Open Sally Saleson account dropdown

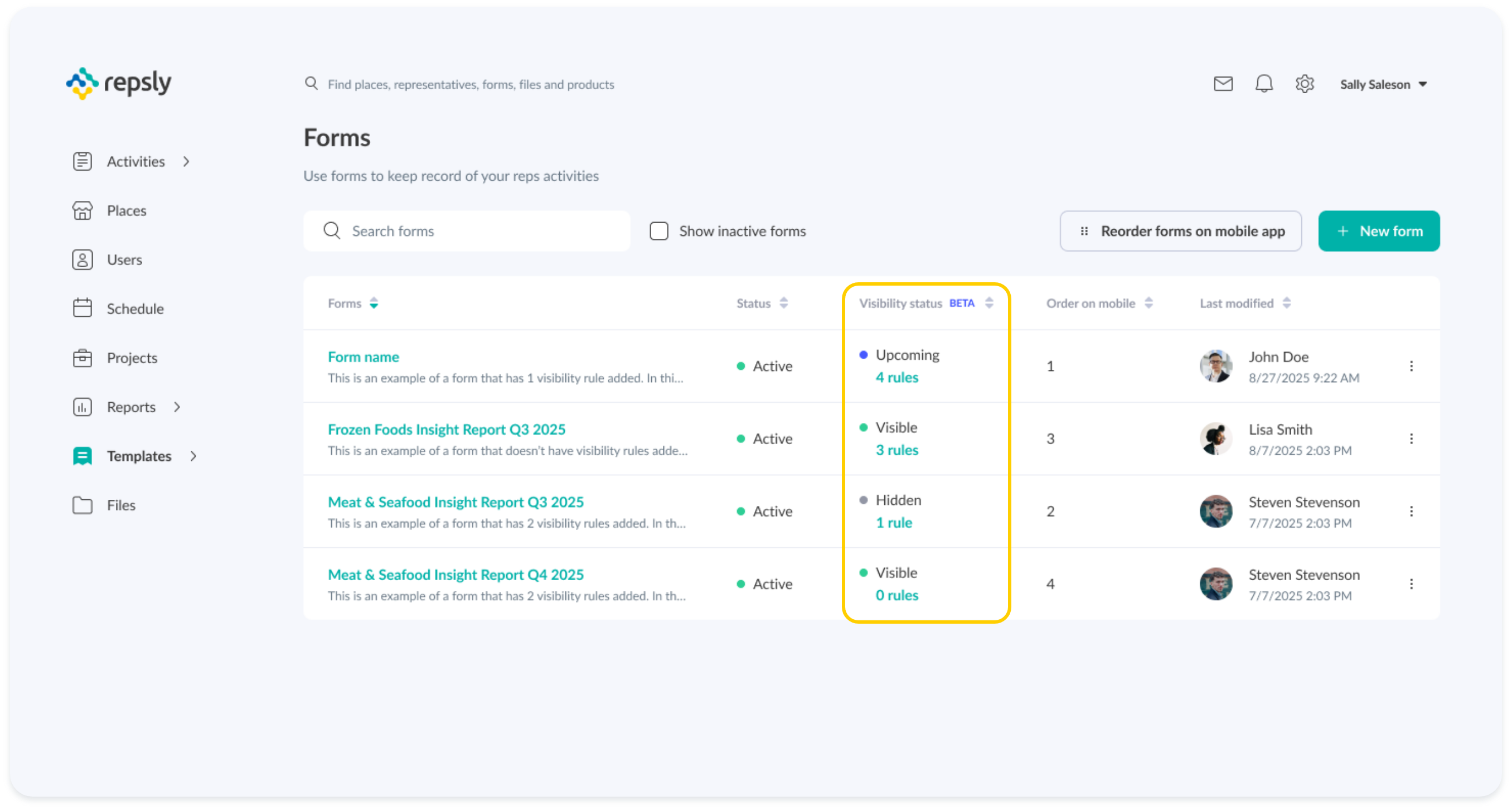point(1383,85)
